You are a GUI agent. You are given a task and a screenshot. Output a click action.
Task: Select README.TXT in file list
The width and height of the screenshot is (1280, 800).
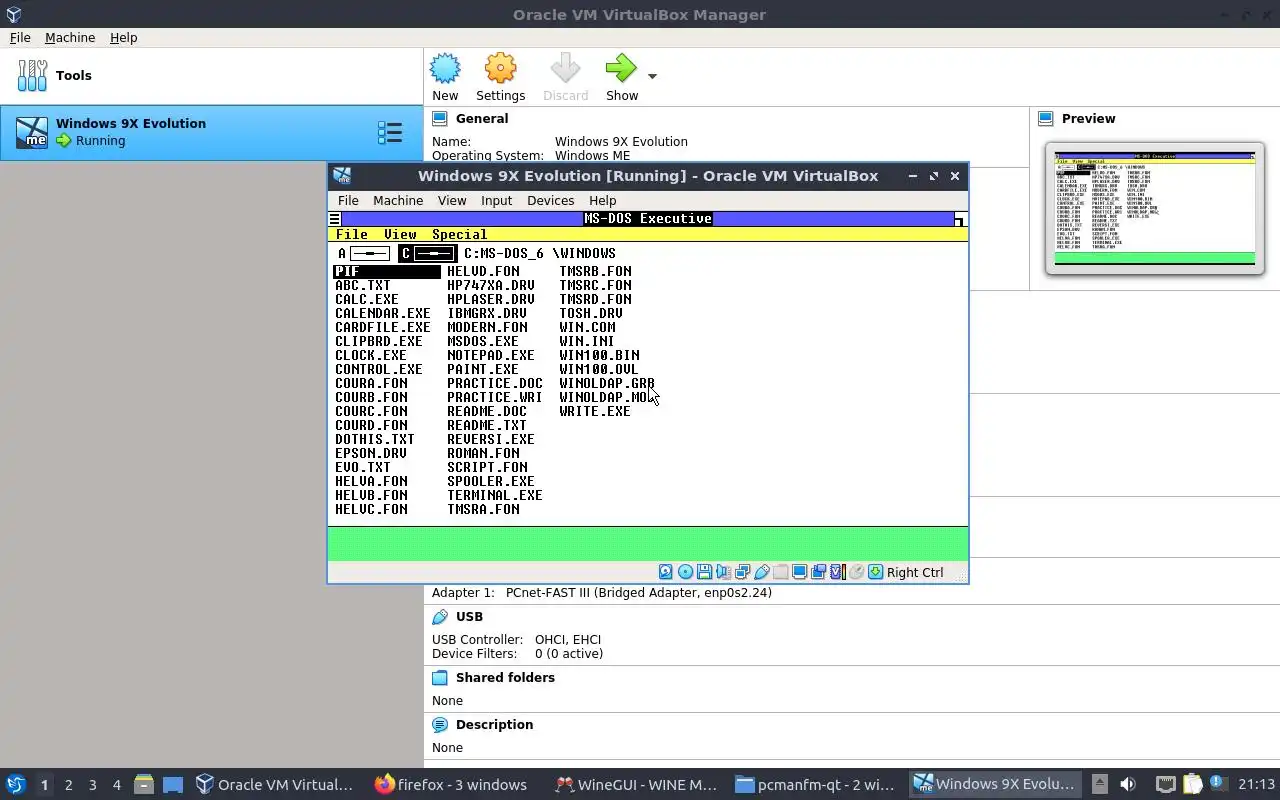pyautogui.click(x=487, y=425)
